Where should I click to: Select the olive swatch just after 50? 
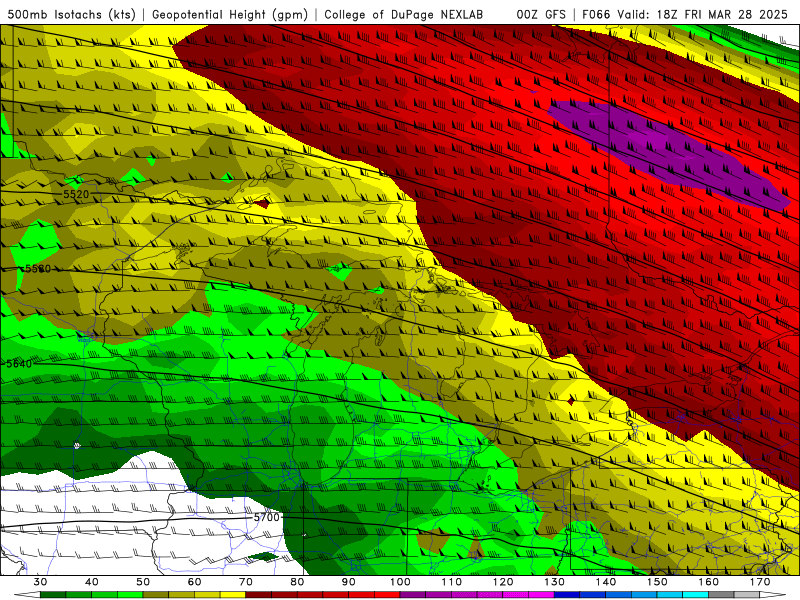156,595
